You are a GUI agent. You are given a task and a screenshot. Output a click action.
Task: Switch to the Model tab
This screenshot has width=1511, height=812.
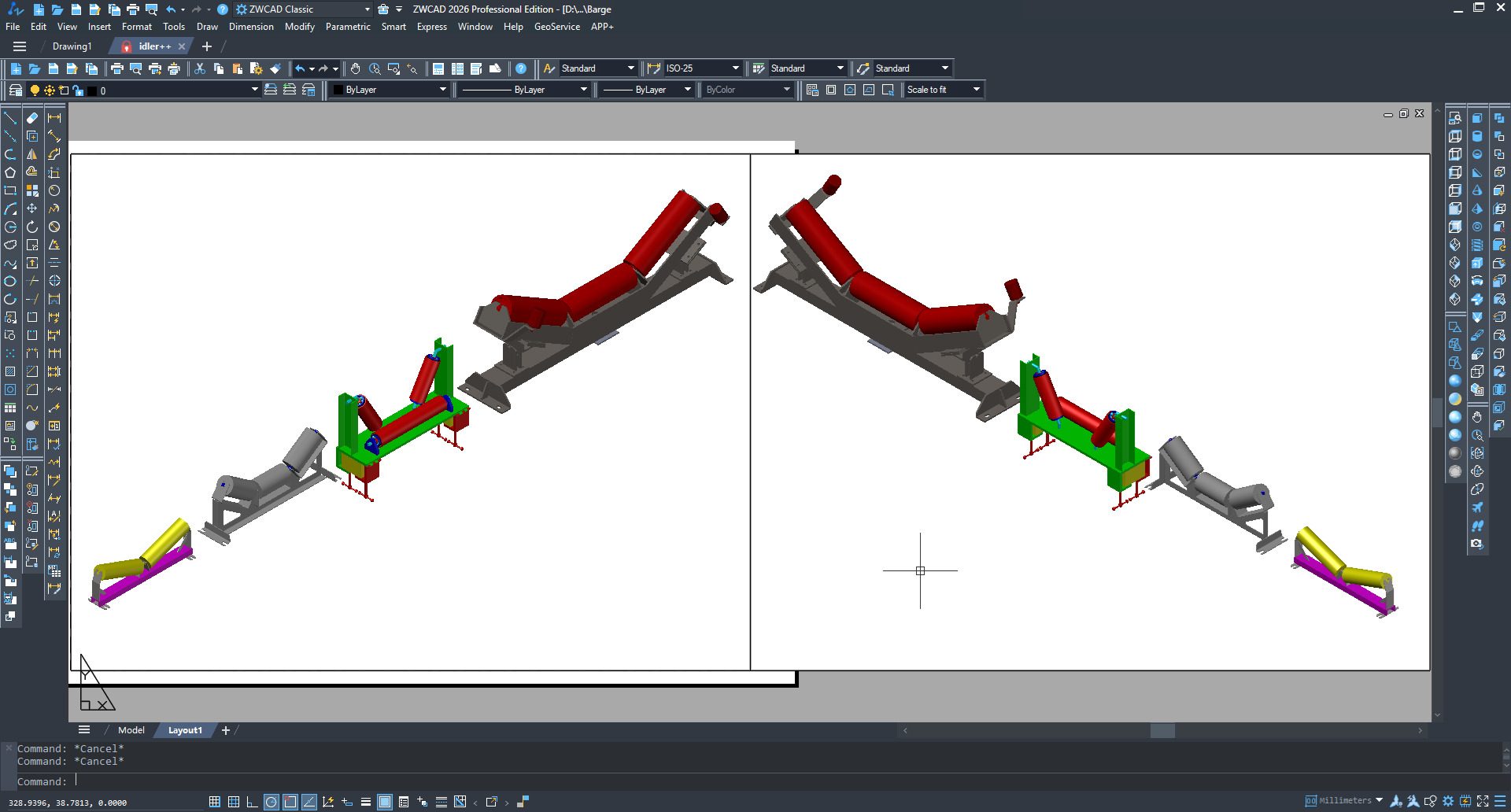pyautogui.click(x=131, y=730)
